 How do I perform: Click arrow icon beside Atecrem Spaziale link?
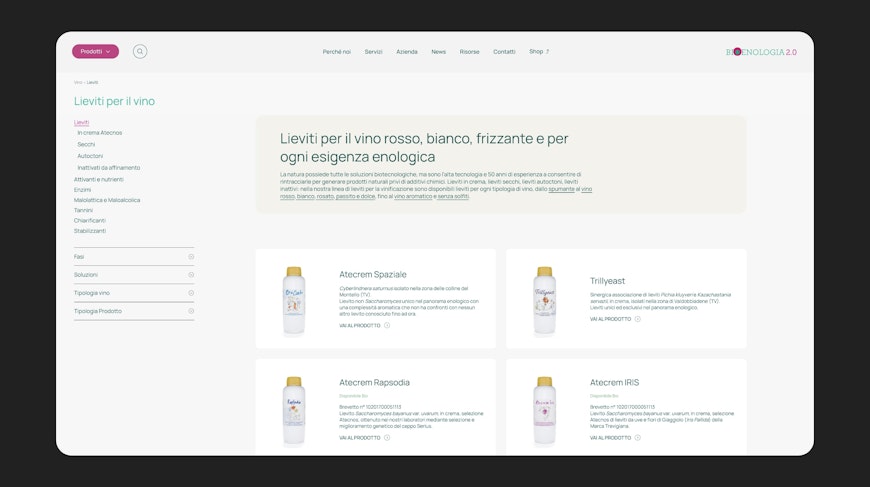387,326
